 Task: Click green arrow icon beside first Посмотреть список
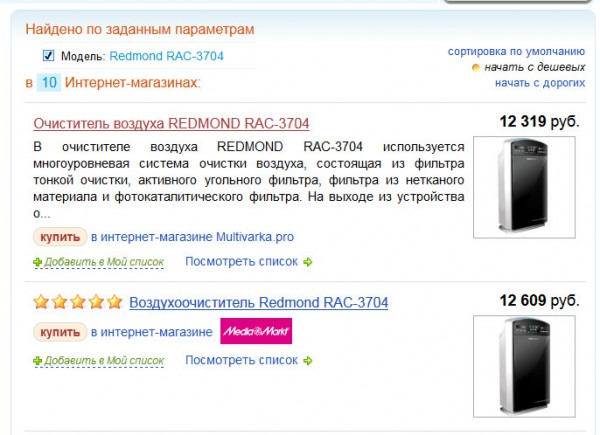coord(308,262)
